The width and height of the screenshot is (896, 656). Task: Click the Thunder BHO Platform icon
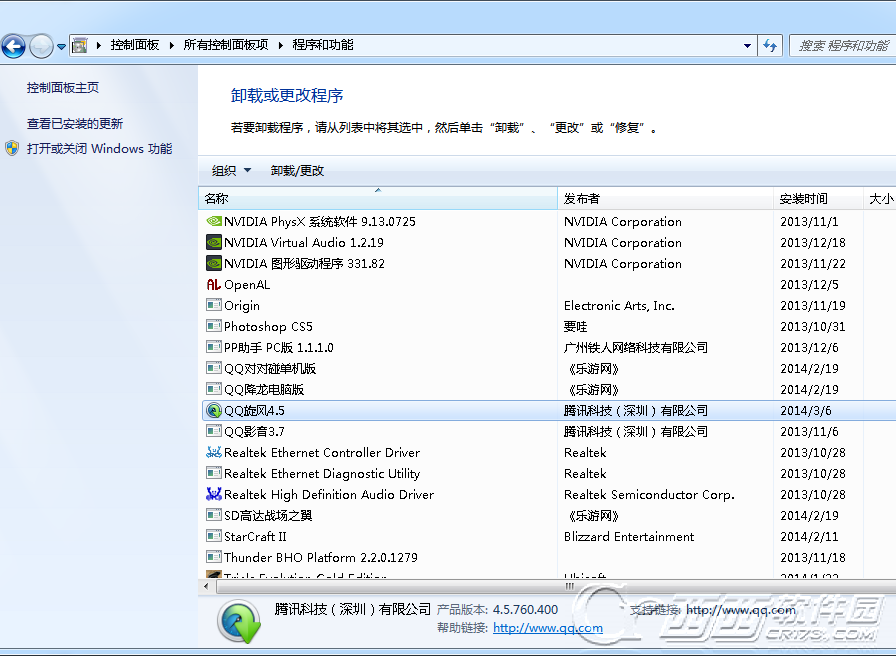(214, 557)
